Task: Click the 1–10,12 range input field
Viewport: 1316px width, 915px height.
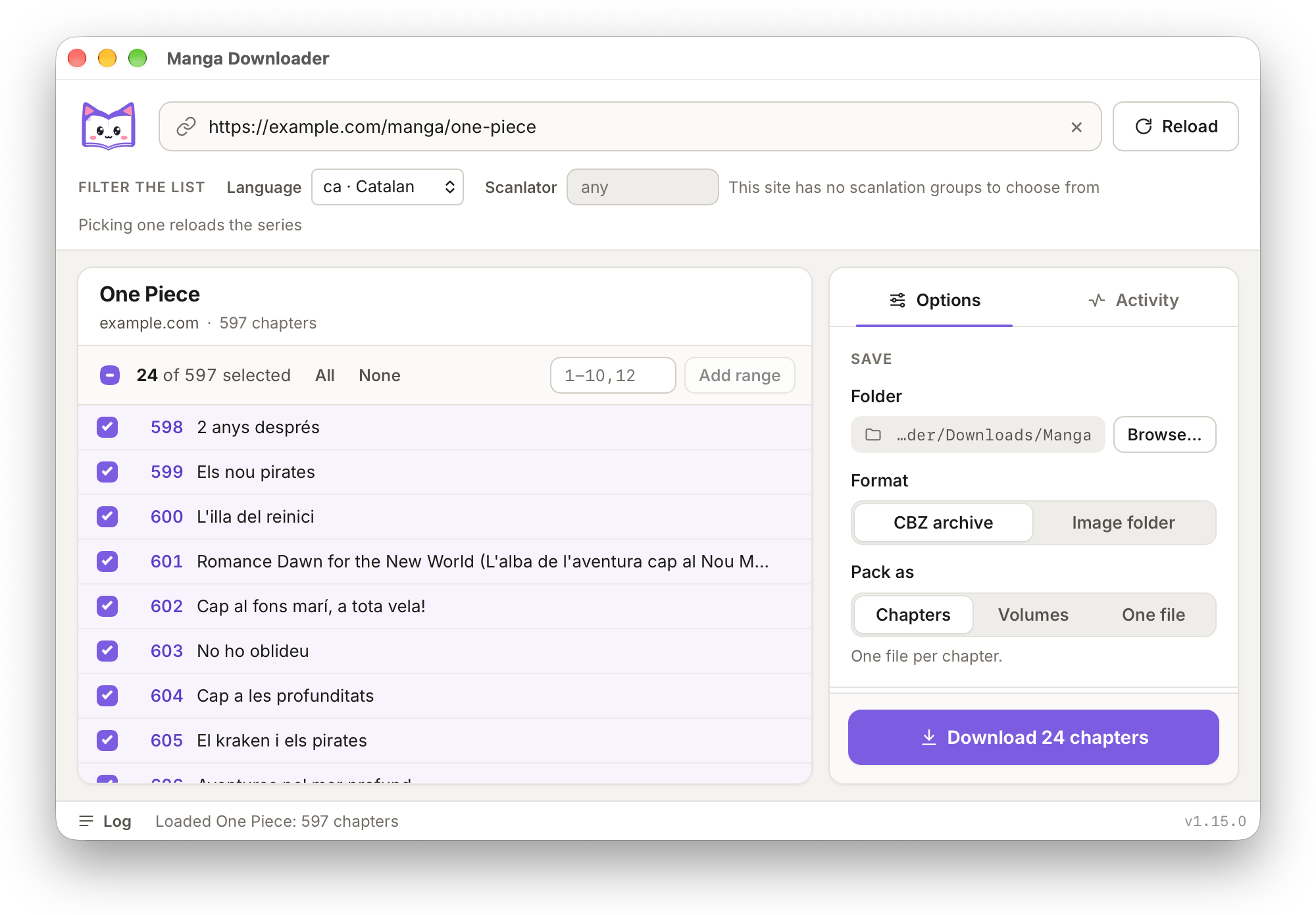Action: click(613, 375)
